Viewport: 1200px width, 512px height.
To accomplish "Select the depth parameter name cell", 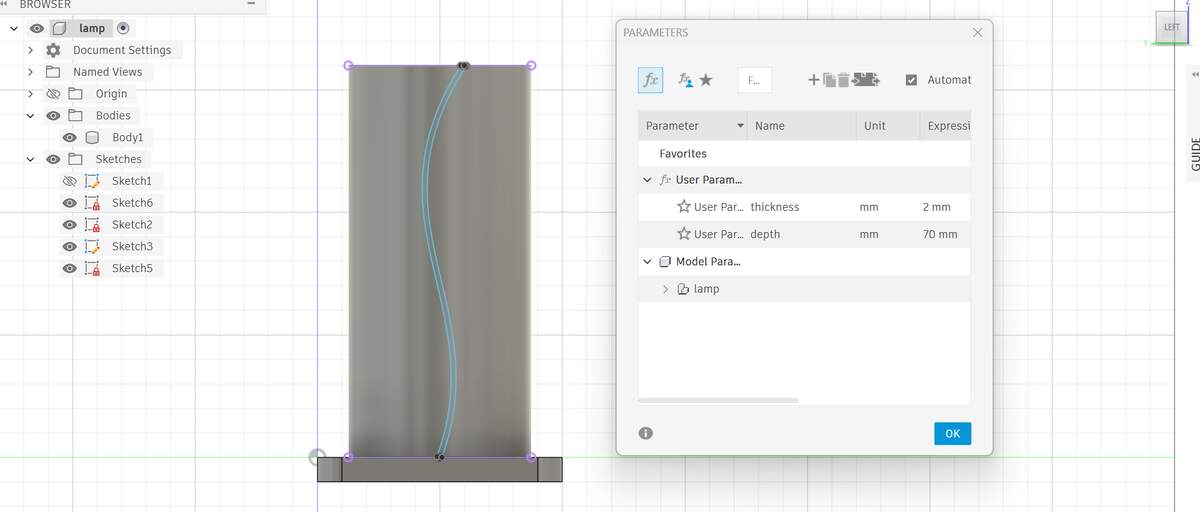I will [801, 234].
